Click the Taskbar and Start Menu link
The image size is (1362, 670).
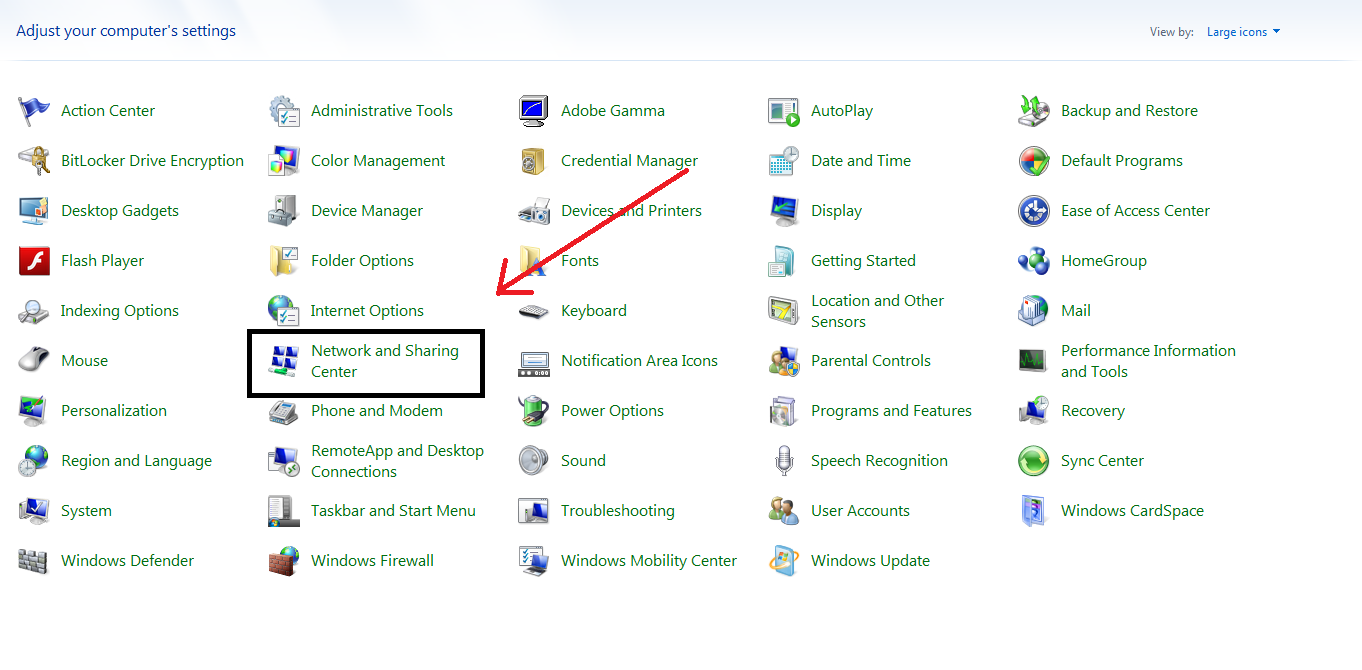click(x=393, y=511)
